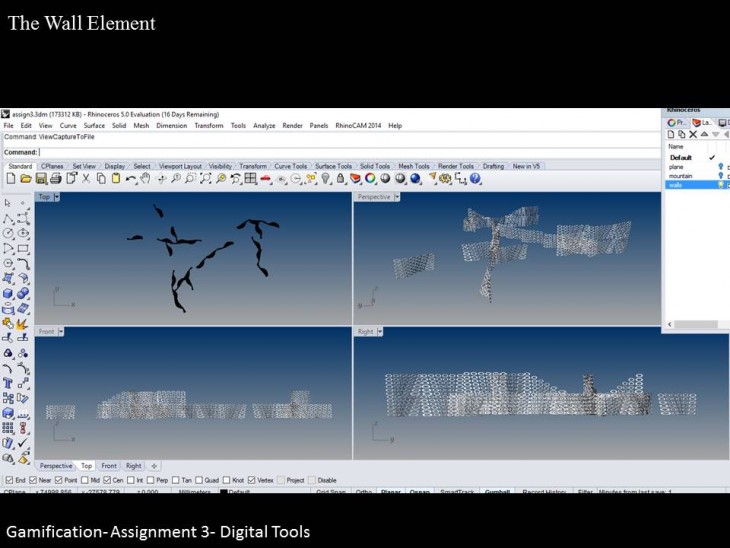Viewport: 730px width, 548px height.
Task: Open the Surface menu
Action: (x=94, y=126)
